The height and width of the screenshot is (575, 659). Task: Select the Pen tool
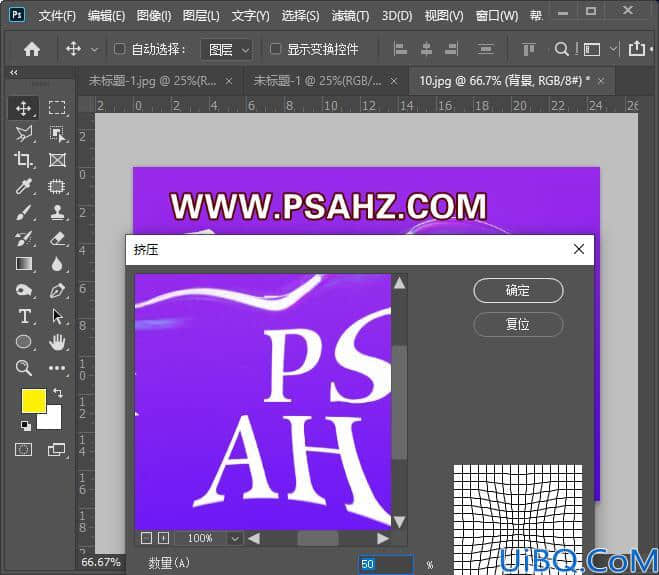(x=57, y=290)
